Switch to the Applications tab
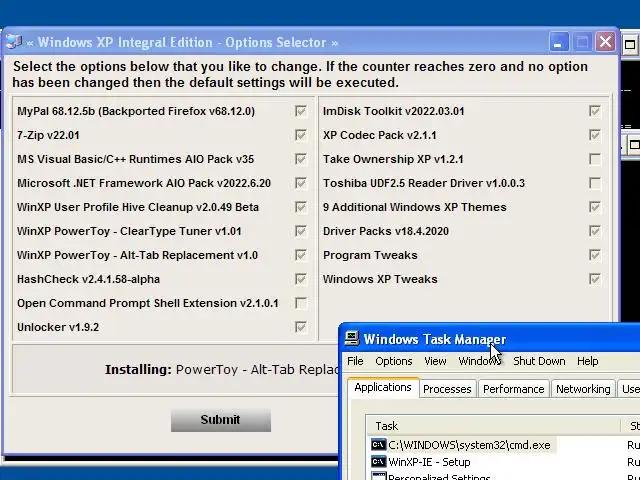Screen dimensions: 640x480 [383, 387]
